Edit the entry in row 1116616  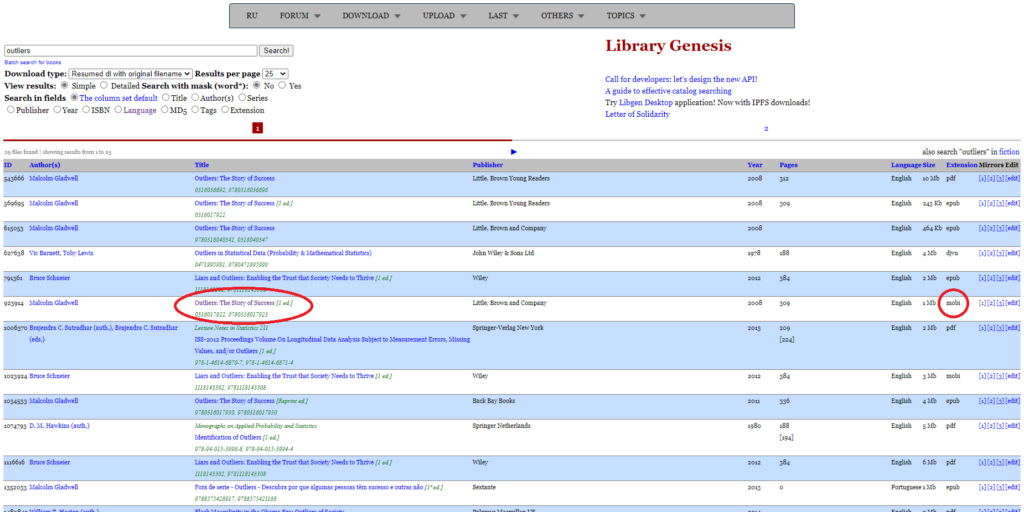tap(1012, 462)
